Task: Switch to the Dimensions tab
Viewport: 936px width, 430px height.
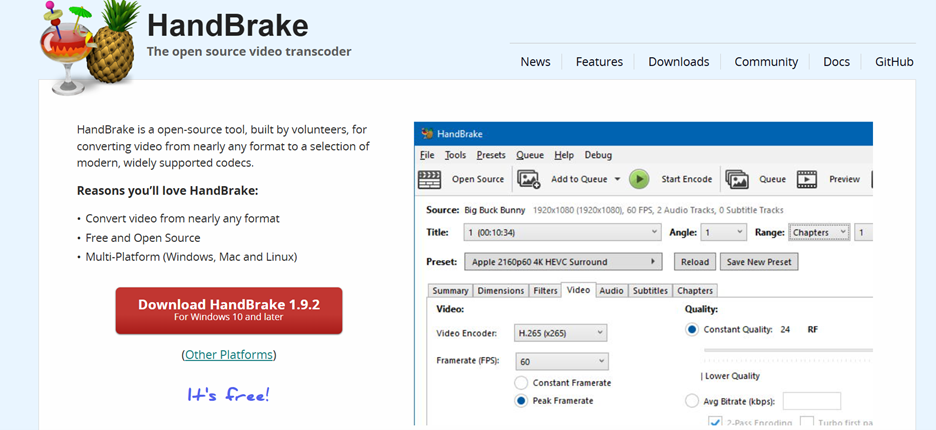Action: pyautogui.click(x=501, y=291)
